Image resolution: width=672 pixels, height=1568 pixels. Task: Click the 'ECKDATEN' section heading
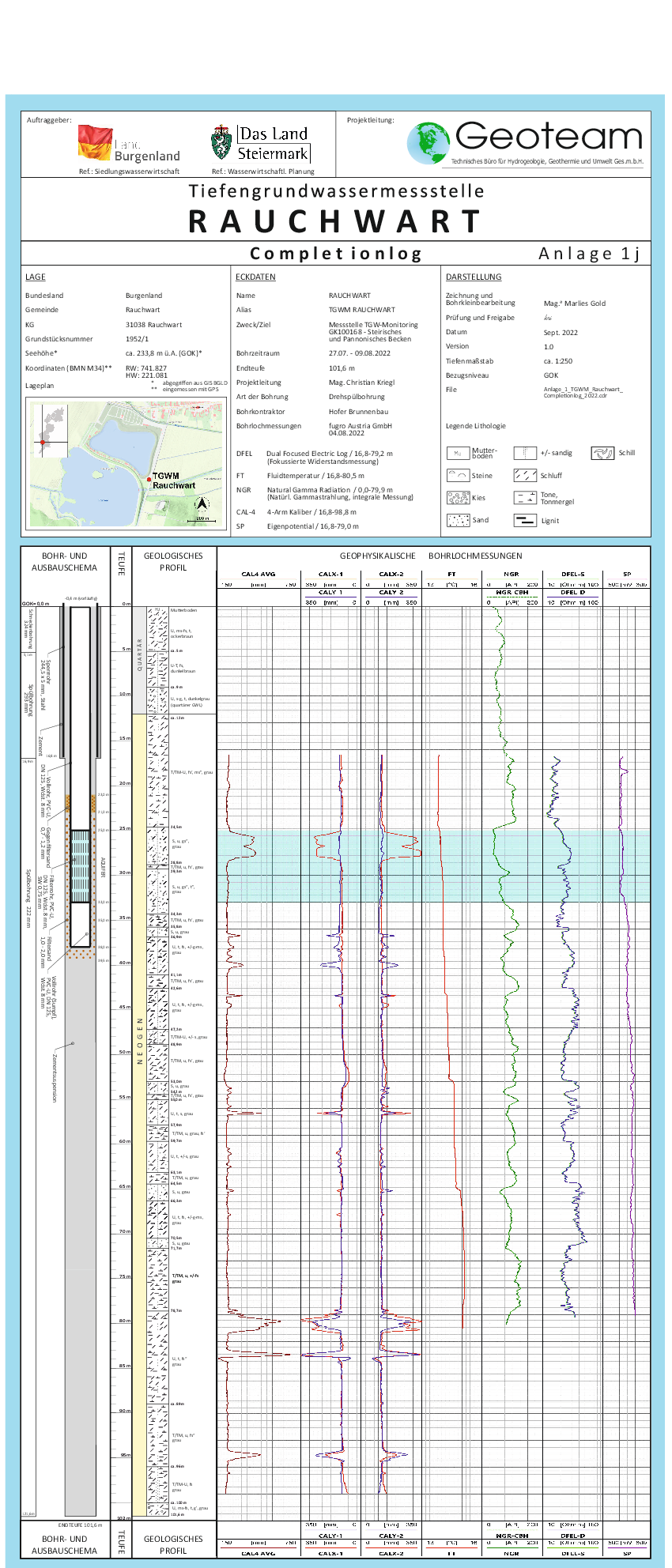(255, 277)
